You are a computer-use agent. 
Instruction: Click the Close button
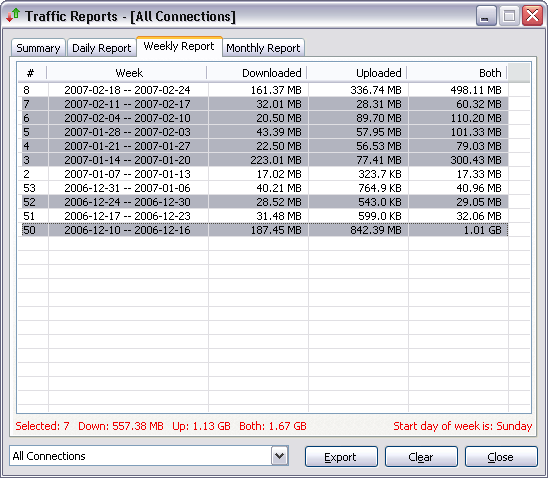(501, 457)
